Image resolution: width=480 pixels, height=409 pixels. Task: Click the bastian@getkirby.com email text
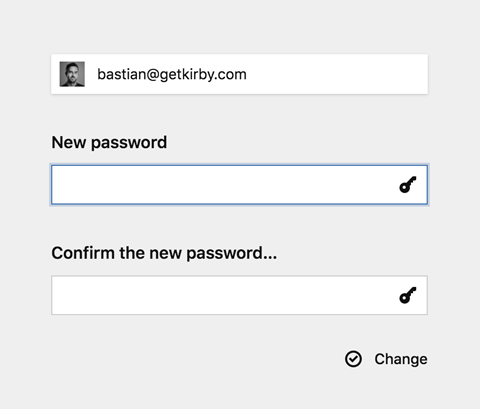pos(172,74)
